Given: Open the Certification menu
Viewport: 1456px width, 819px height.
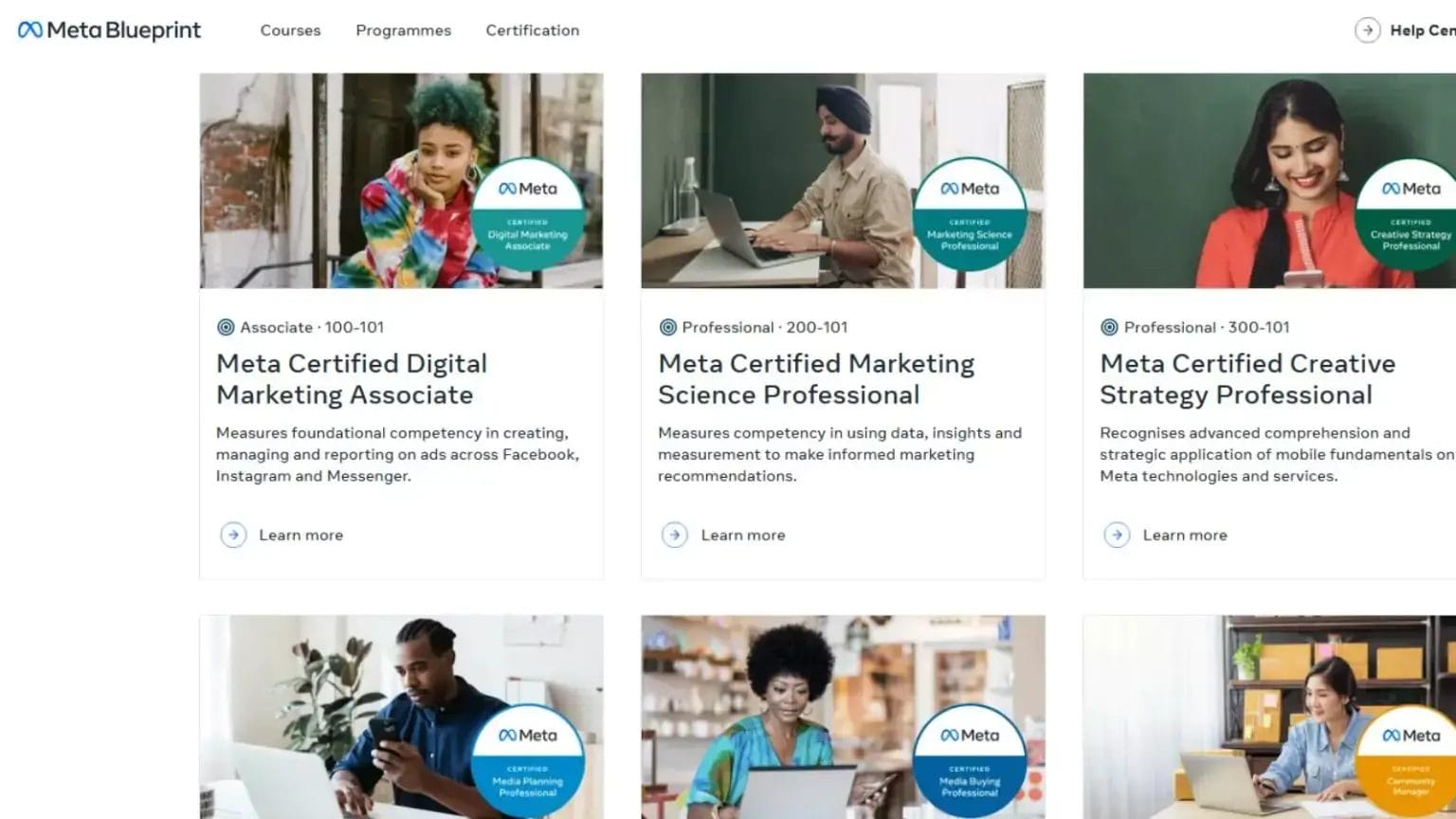Looking at the screenshot, I should [x=532, y=30].
